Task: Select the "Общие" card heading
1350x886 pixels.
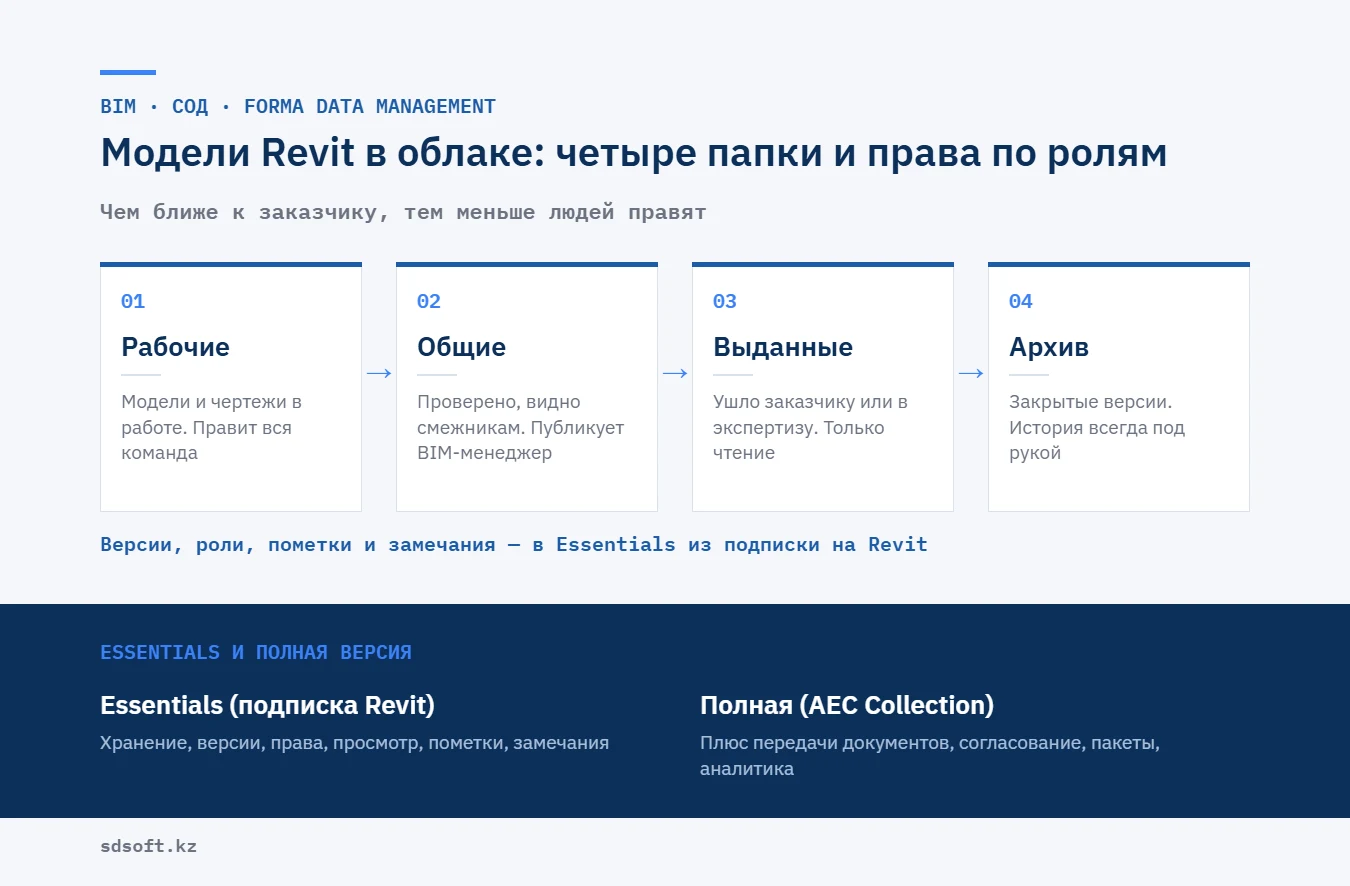Action: [x=461, y=347]
